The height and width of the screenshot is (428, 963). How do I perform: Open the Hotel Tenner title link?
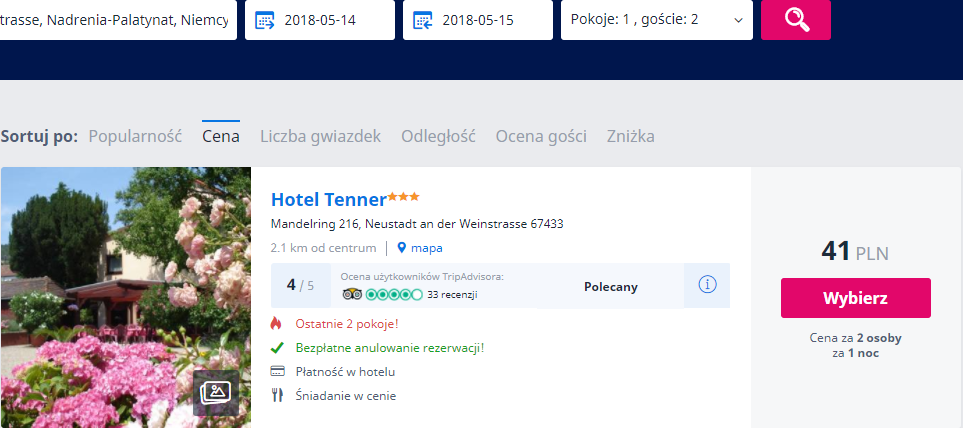pos(329,200)
